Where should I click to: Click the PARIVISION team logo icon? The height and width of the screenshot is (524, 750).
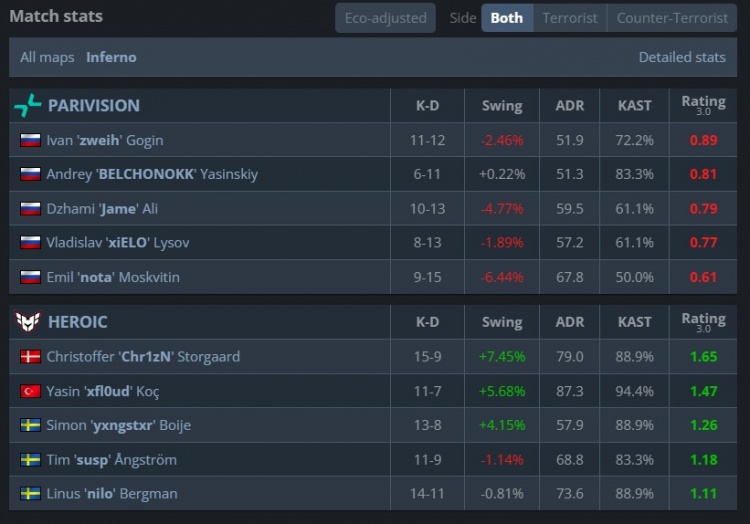coord(28,105)
